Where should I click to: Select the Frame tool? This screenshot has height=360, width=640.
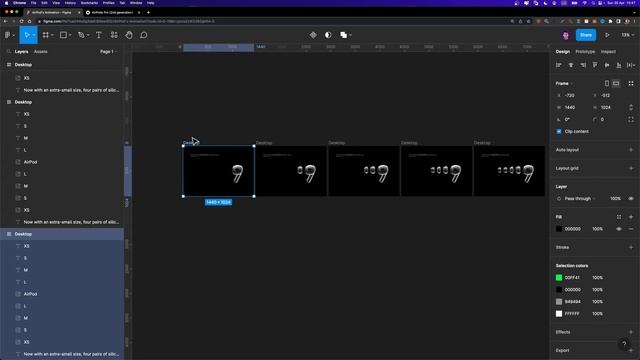[x=45, y=35]
